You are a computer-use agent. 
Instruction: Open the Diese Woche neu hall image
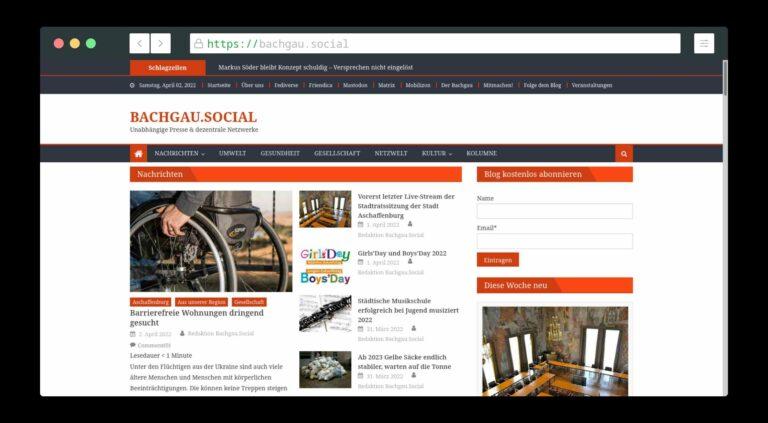pyautogui.click(x=555, y=351)
